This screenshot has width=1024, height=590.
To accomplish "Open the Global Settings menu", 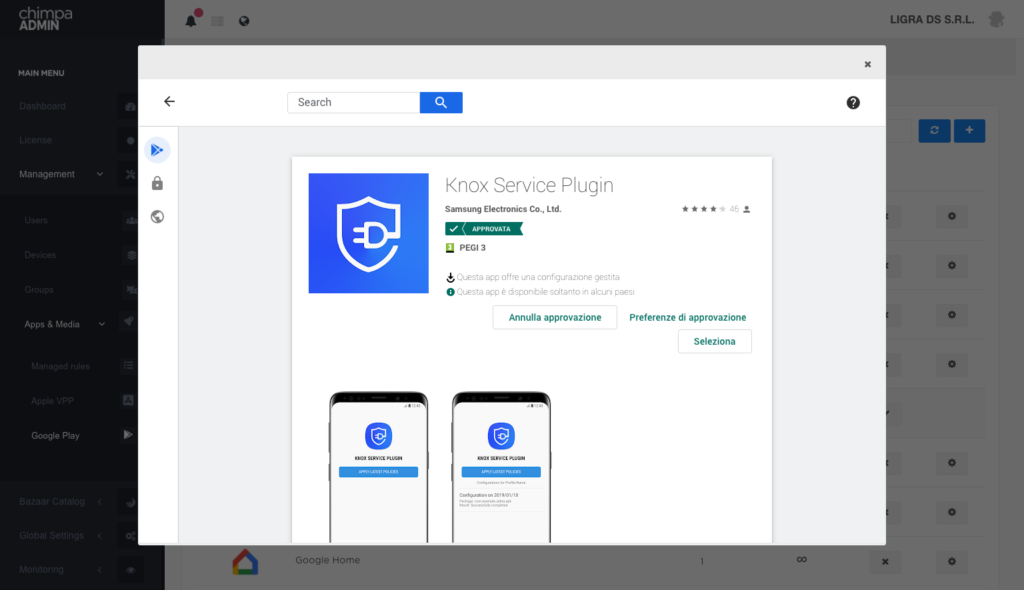I will pyautogui.click(x=52, y=535).
